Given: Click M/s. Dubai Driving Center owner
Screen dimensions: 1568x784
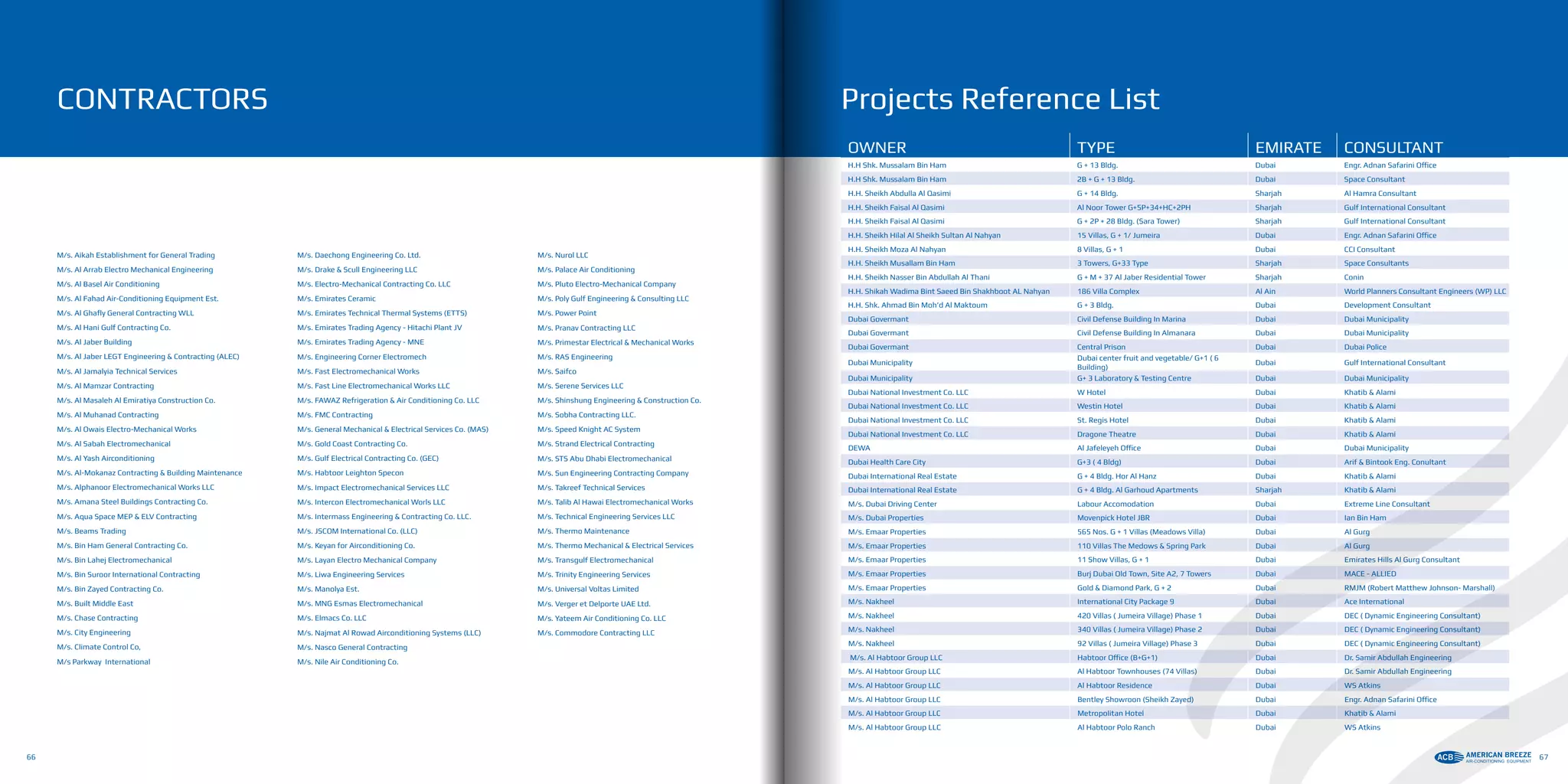Looking at the screenshot, I should (x=892, y=505).
